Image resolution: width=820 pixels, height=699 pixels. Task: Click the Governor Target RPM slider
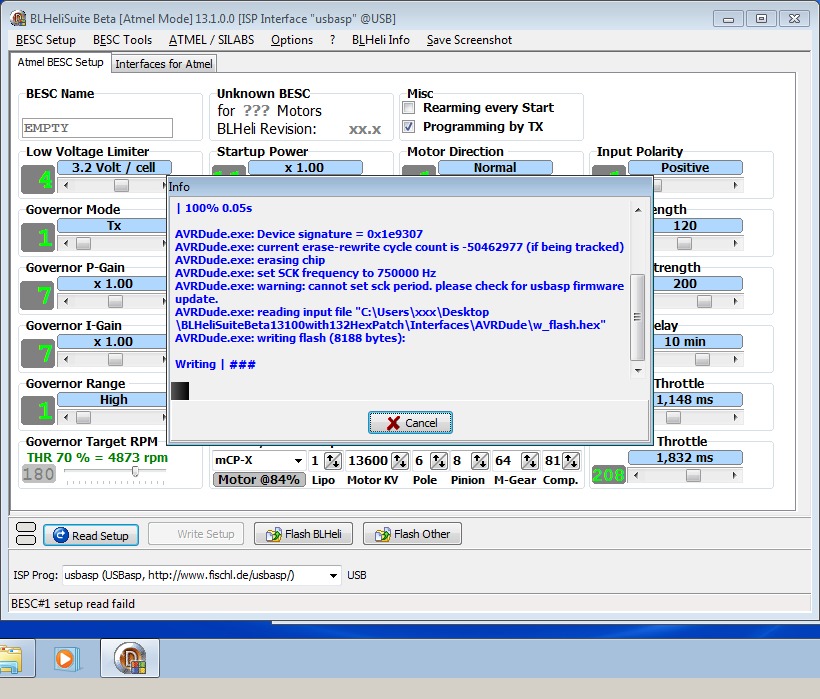135,472
